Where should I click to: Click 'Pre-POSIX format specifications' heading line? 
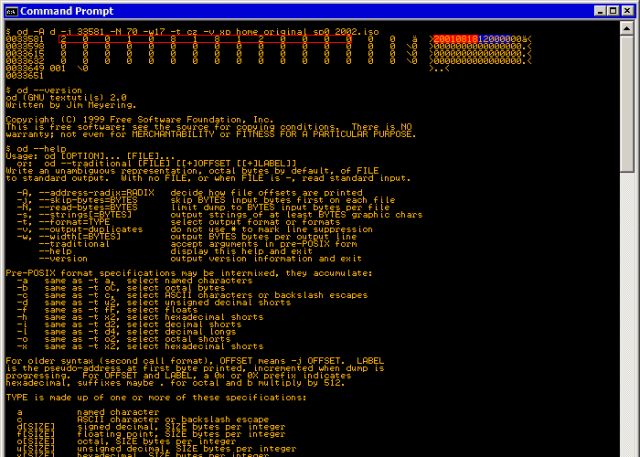click(x=189, y=273)
